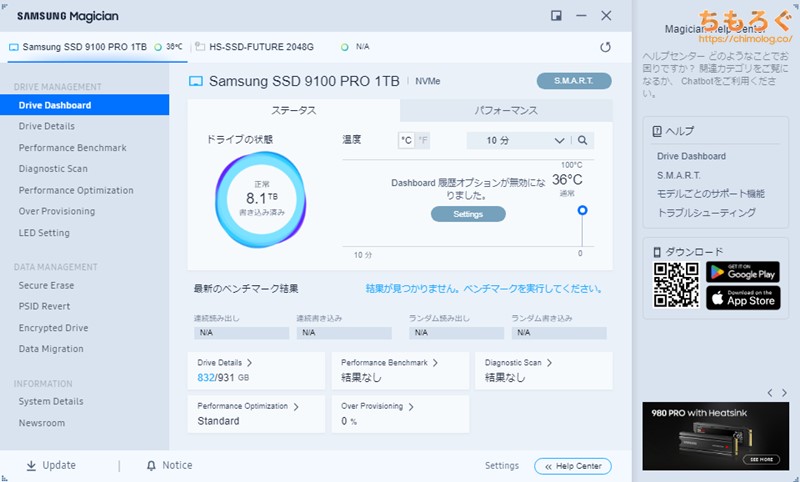Open モデルごとのサポート機能 help link
Viewport: 800px width, 482px height.
[x=711, y=194]
